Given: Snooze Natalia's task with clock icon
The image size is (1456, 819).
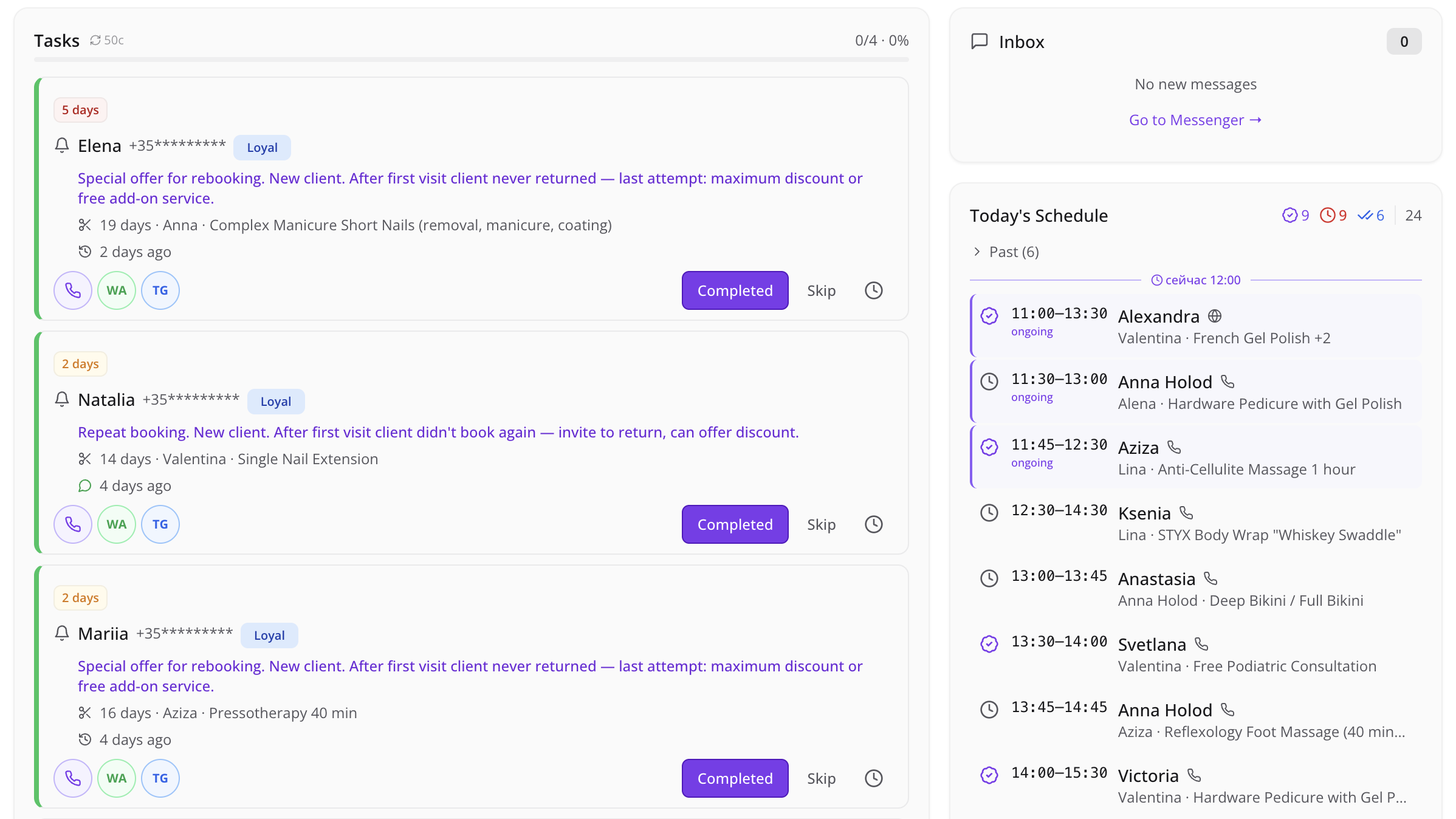Looking at the screenshot, I should 874,524.
